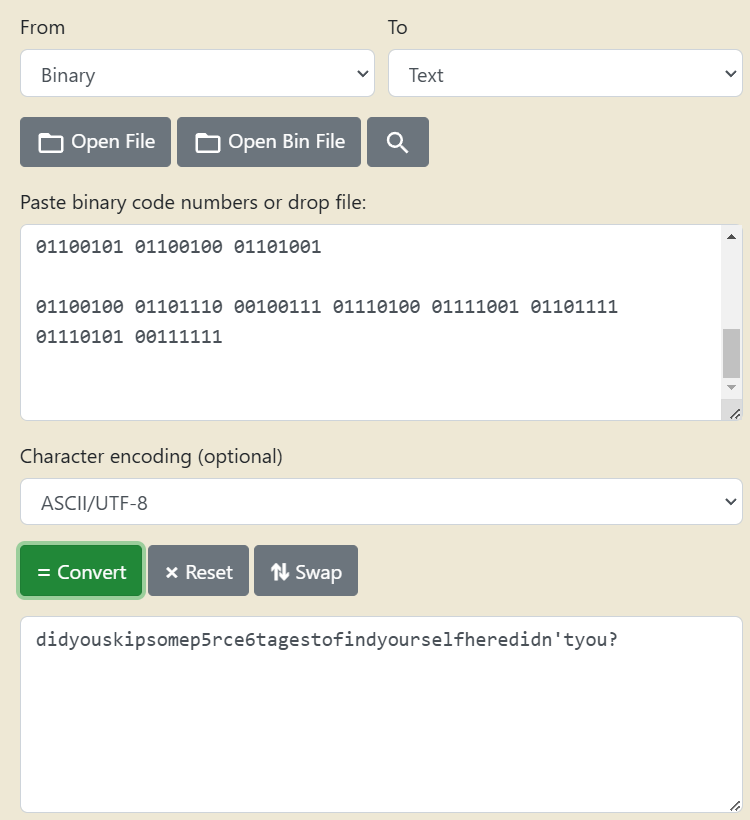Viewport: 750px width, 820px height.
Task: Click the binary input resize handle
Action: pyautogui.click(x=735, y=413)
